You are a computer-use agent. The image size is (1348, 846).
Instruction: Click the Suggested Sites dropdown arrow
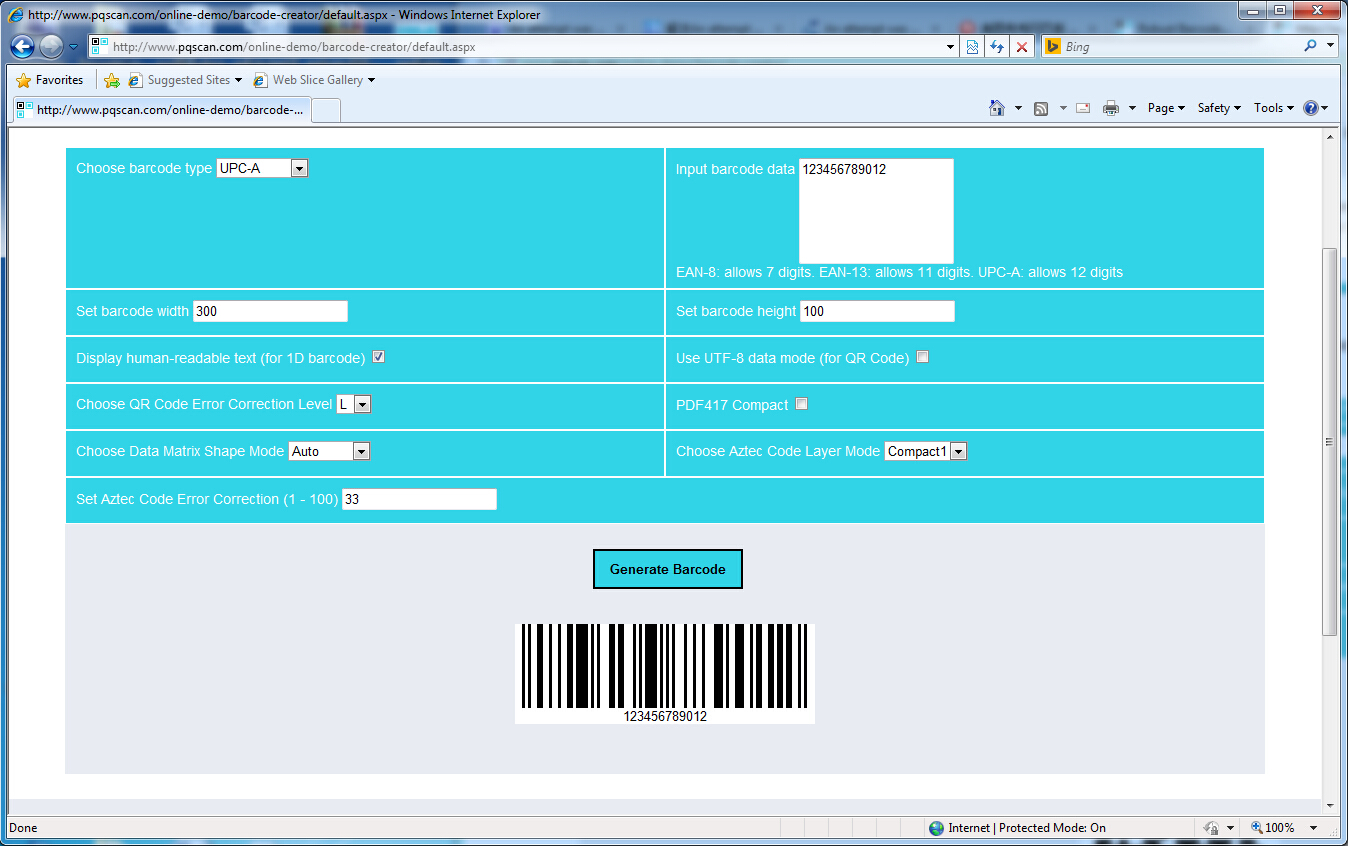click(238, 80)
